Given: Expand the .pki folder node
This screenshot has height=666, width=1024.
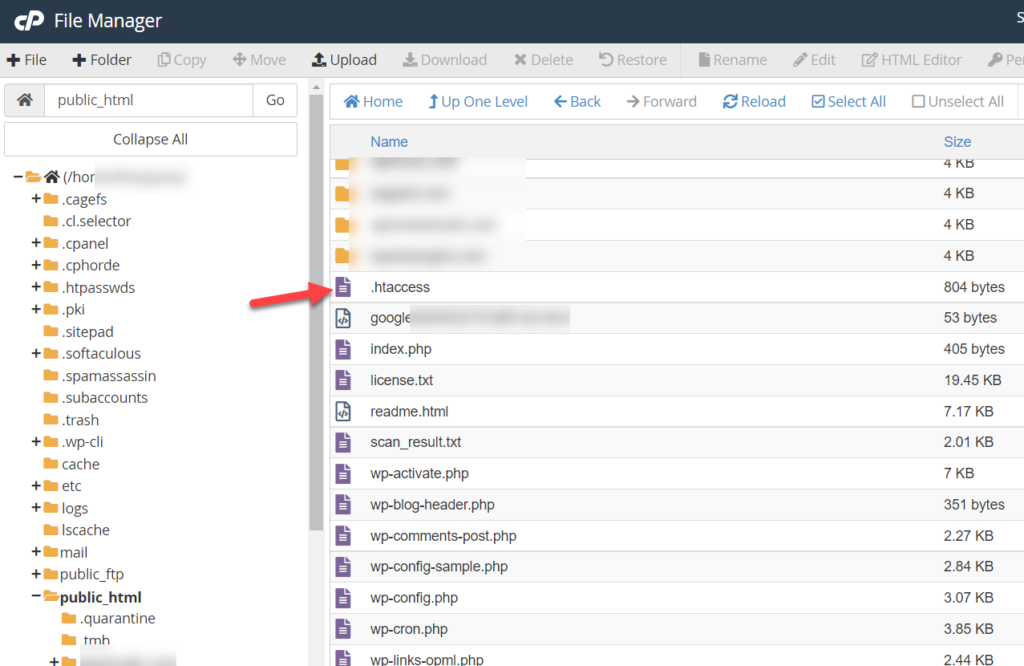Looking at the screenshot, I should [x=36, y=309].
